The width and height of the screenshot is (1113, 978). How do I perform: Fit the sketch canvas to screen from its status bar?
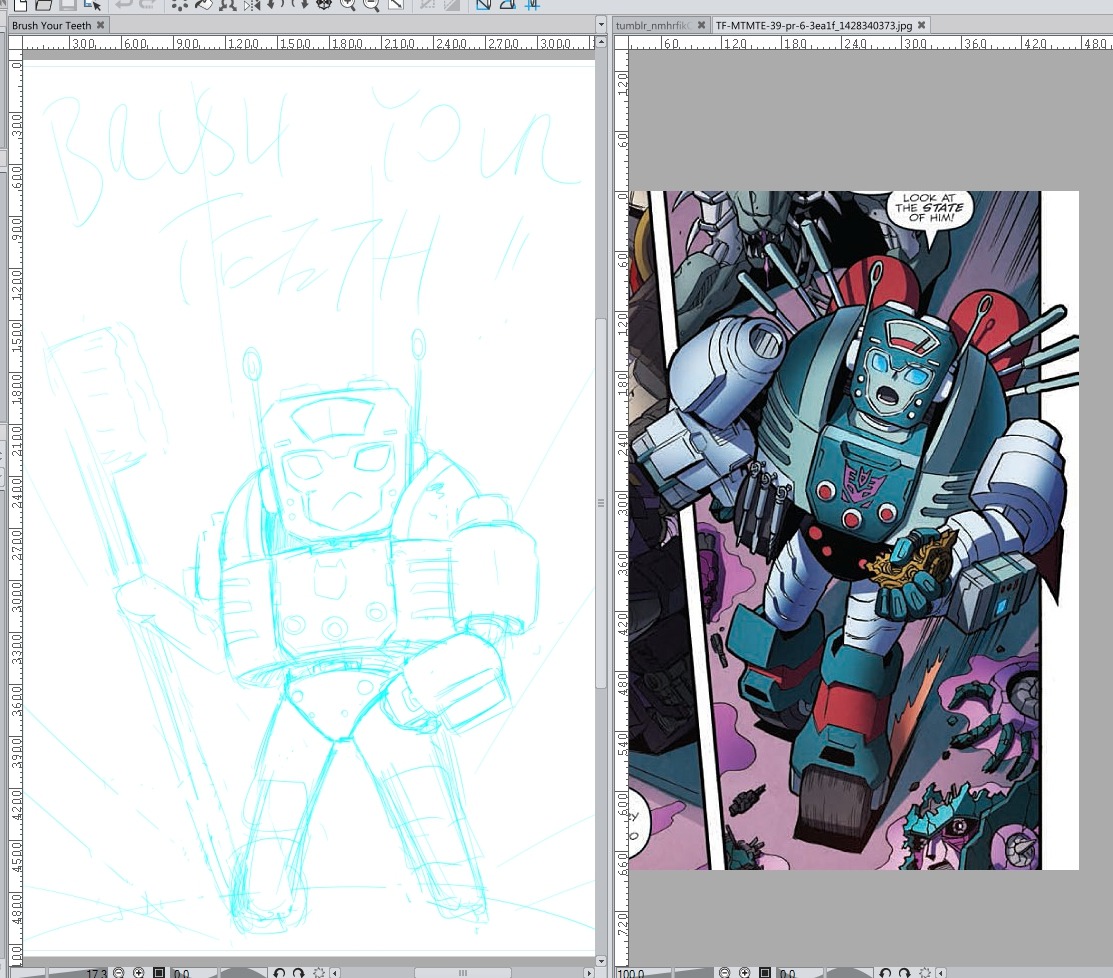(x=159, y=972)
